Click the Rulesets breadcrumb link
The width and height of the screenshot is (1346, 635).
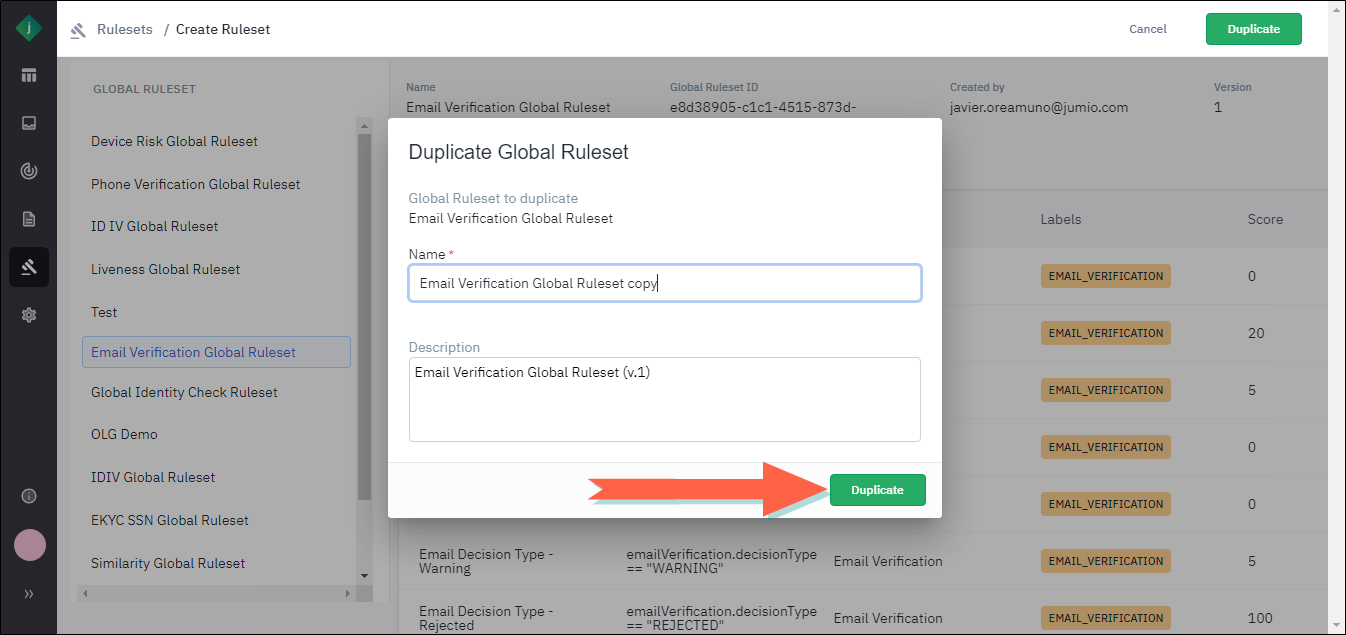pos(124,29)
